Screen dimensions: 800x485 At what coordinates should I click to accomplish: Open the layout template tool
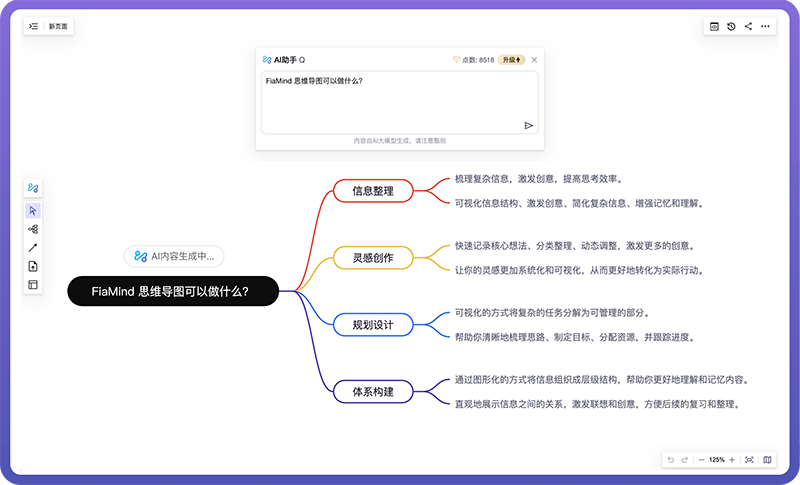coord(33,285)
